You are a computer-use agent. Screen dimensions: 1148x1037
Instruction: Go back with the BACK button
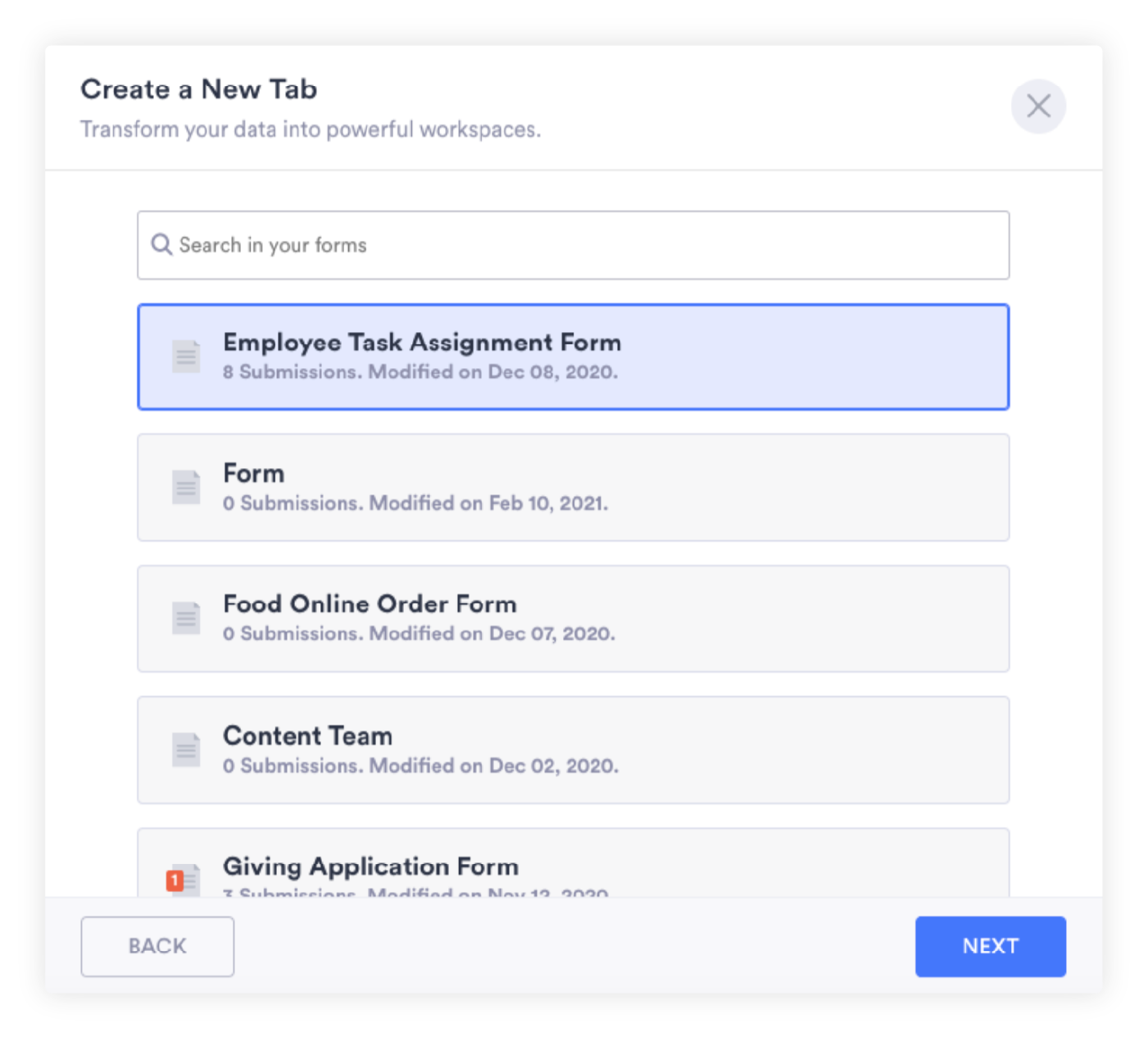(x=157, y=946)
